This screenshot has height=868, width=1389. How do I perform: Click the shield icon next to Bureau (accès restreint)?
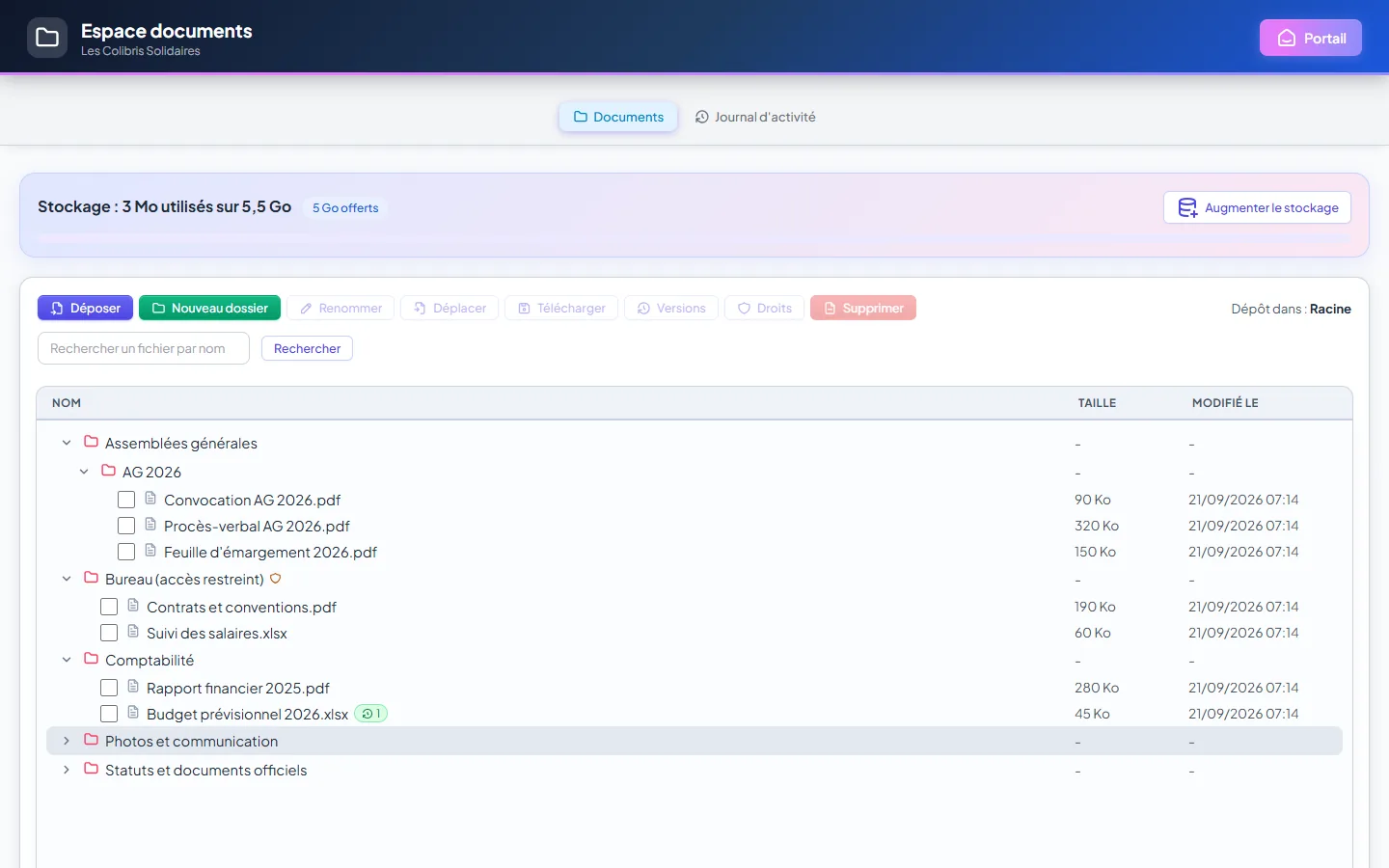tap(275, 579)
